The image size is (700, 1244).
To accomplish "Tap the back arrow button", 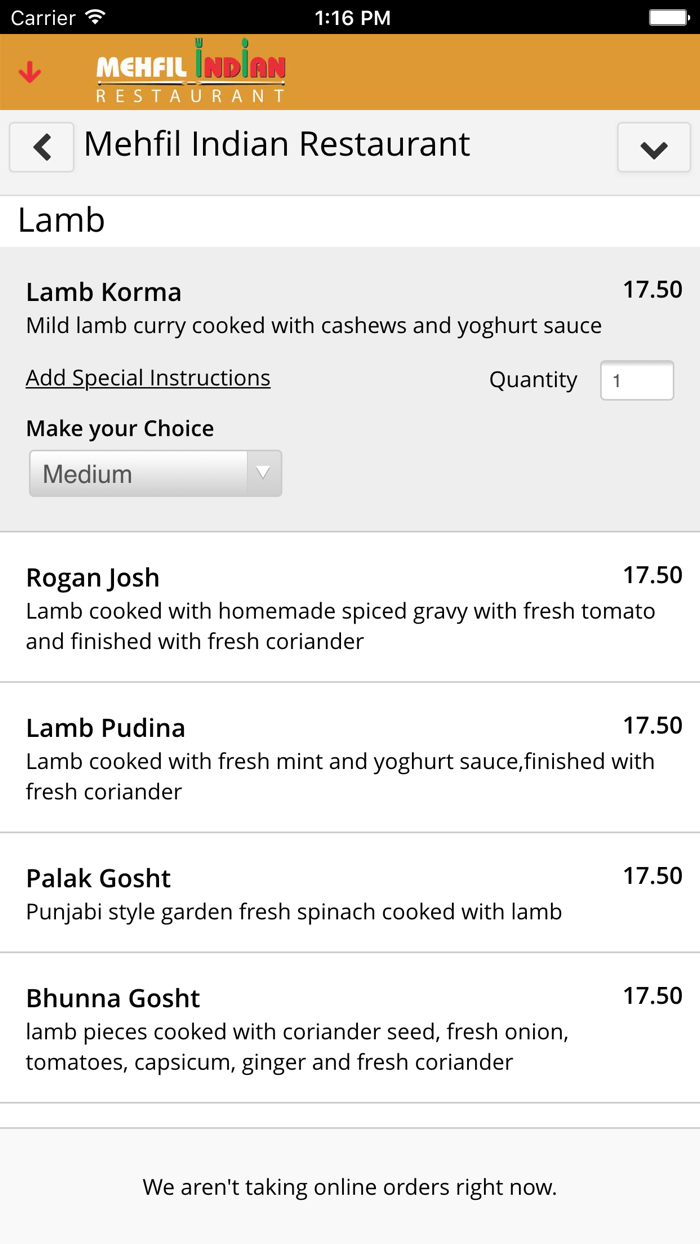I will (x=41, y=146).
